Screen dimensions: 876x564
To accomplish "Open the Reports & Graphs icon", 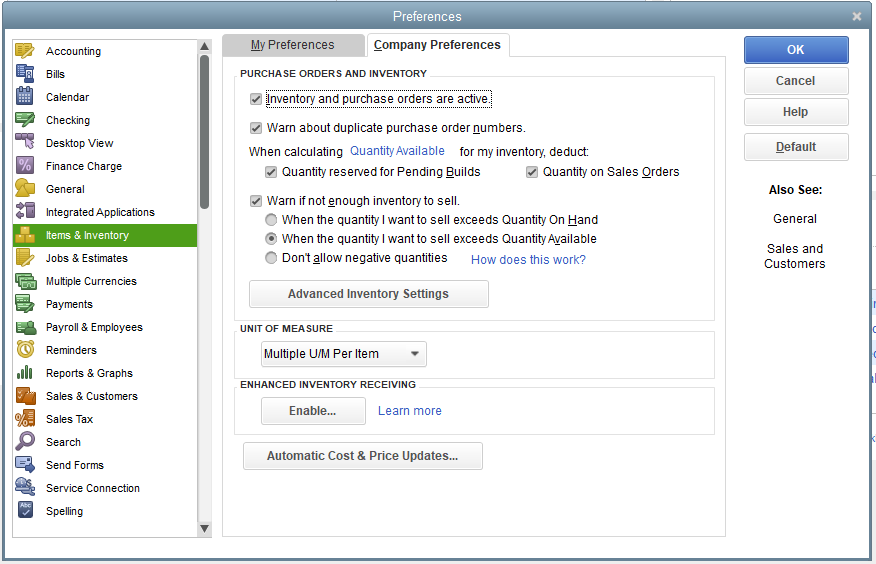I will click(x=25, y=373).
